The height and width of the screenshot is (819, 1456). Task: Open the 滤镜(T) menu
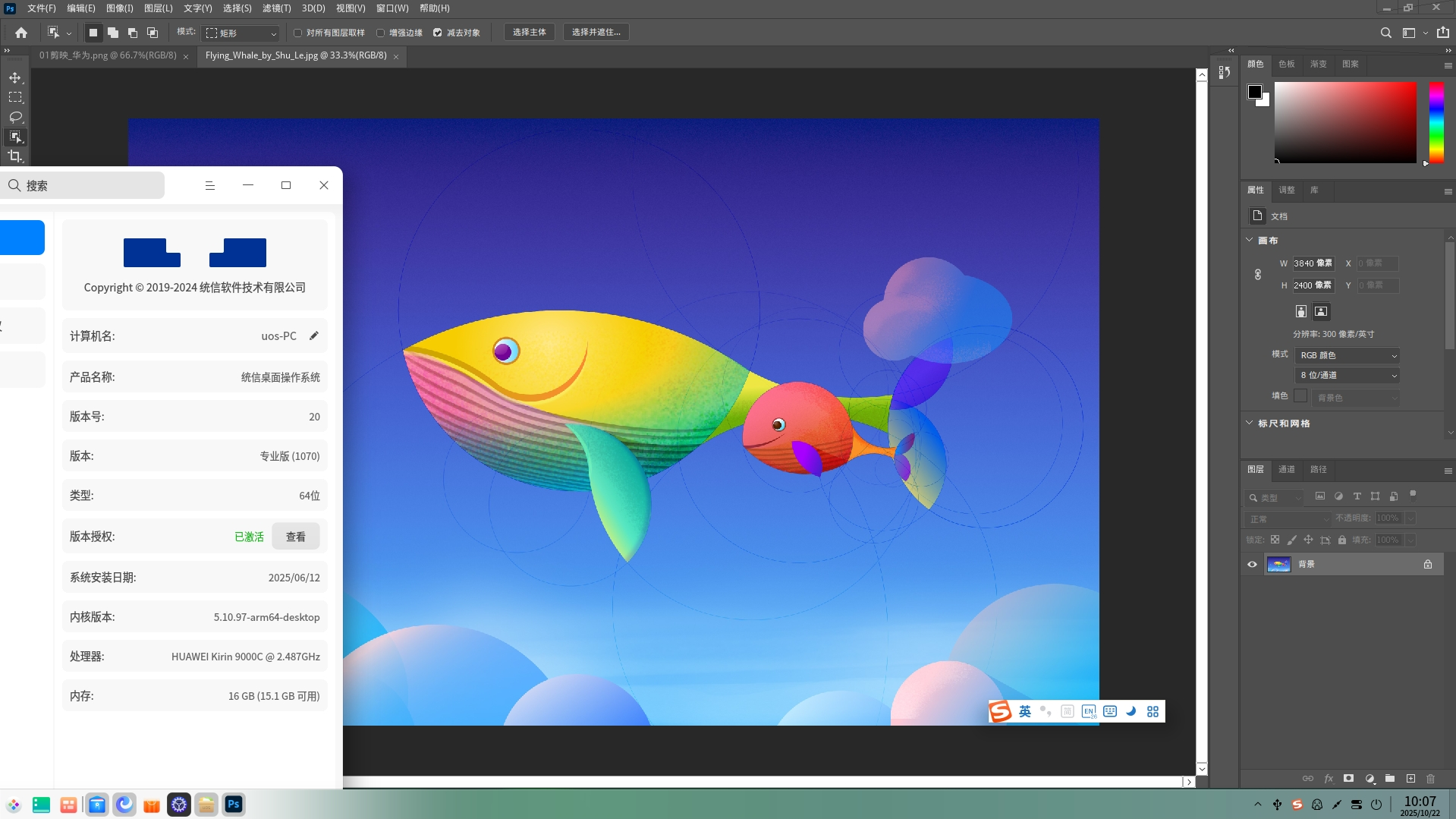[276, 8]
